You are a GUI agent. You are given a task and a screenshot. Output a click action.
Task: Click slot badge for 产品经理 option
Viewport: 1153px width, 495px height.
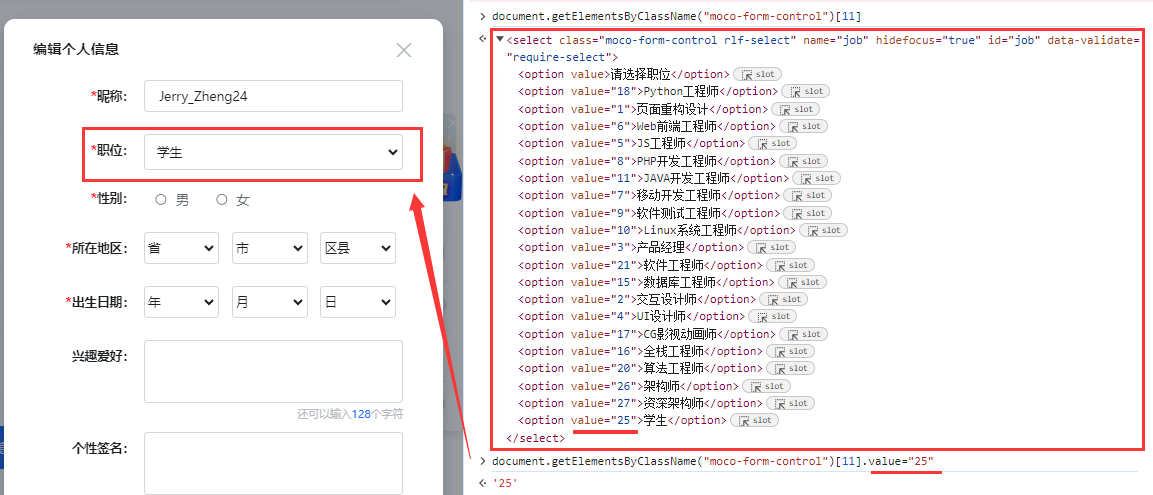771,248
